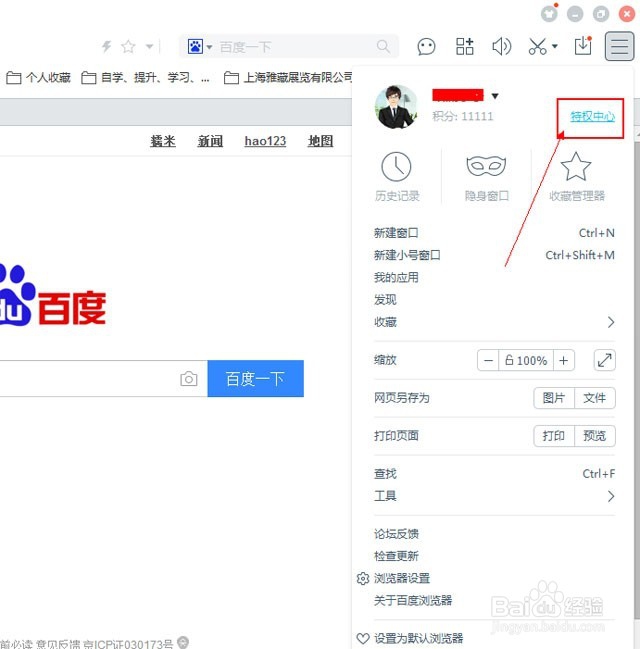Expand the bookmark star dropdown arrow

[149, 46]
